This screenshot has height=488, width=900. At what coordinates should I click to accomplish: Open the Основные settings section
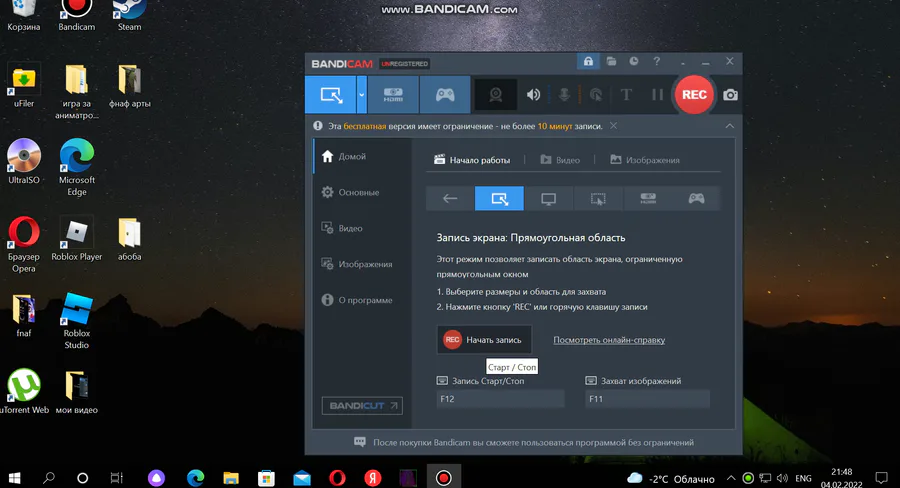coord(363,192)
